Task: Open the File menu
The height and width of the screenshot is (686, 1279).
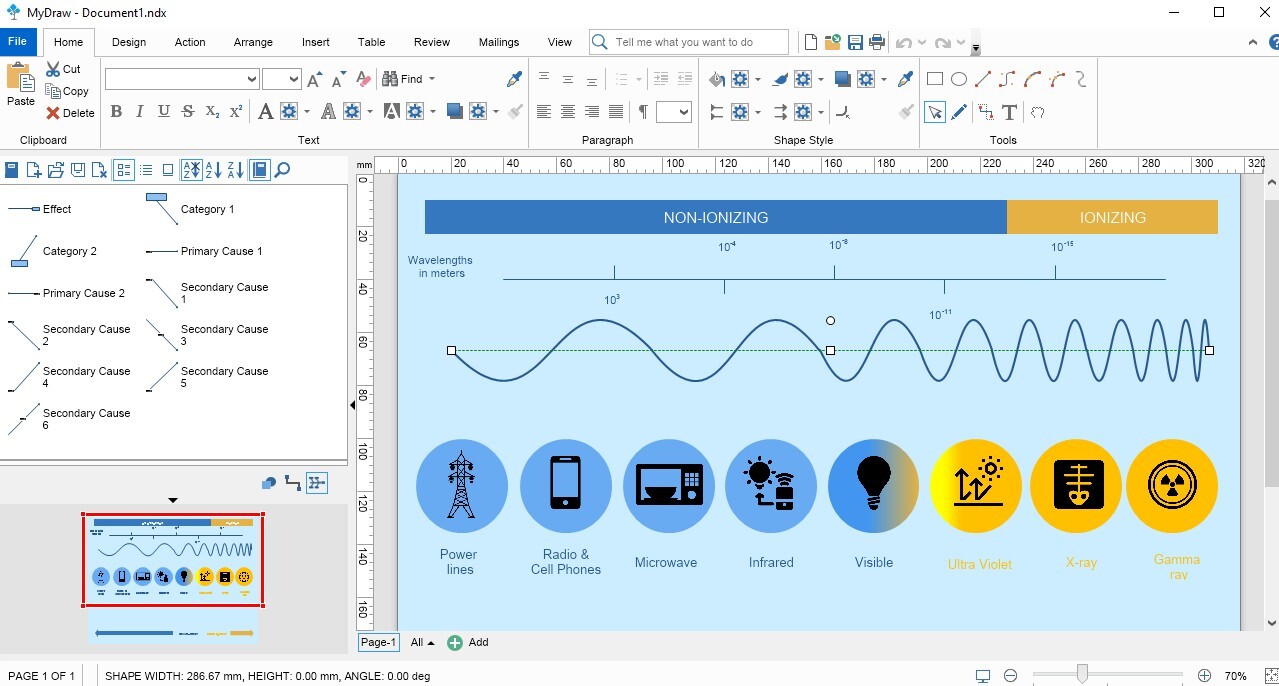Action: tap(18, 42)
